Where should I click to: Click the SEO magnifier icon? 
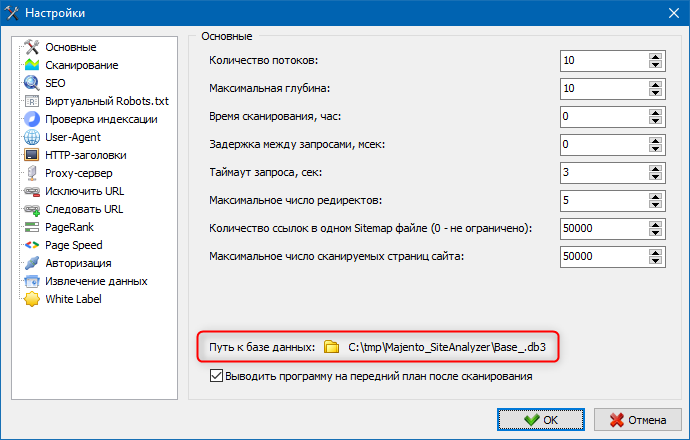coord(32,83)
